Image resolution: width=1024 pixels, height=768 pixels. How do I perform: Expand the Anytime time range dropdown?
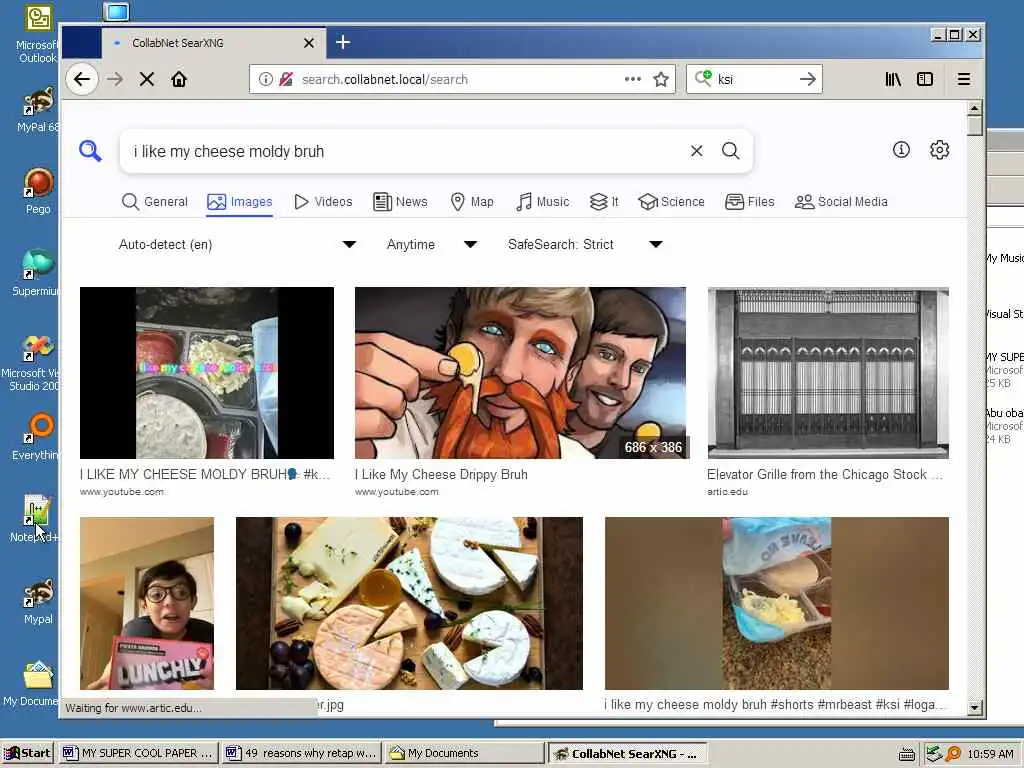(432, 244)
